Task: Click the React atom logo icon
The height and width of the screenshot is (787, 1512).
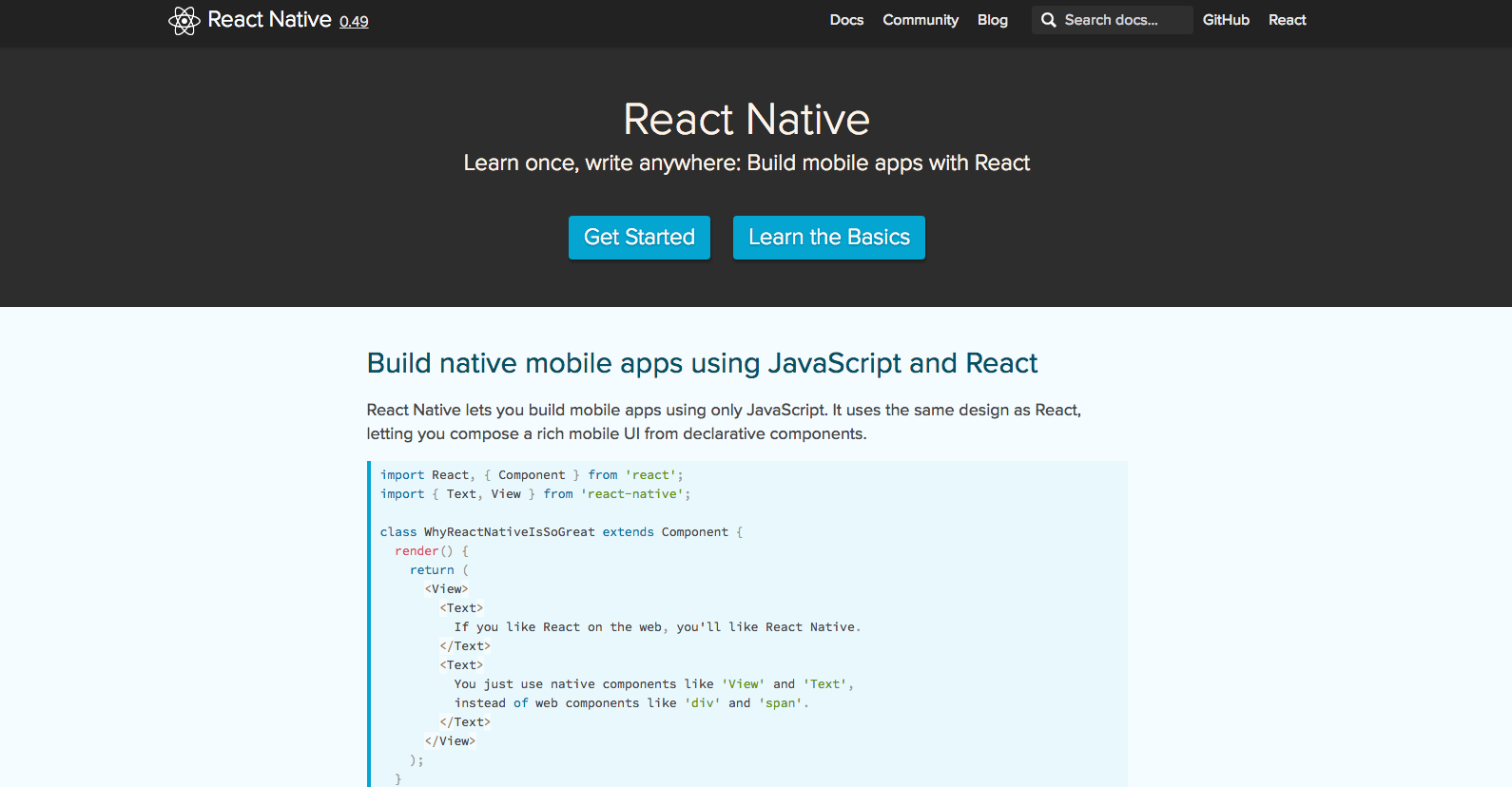Action: pyautogui.click(x=184, y=21)
